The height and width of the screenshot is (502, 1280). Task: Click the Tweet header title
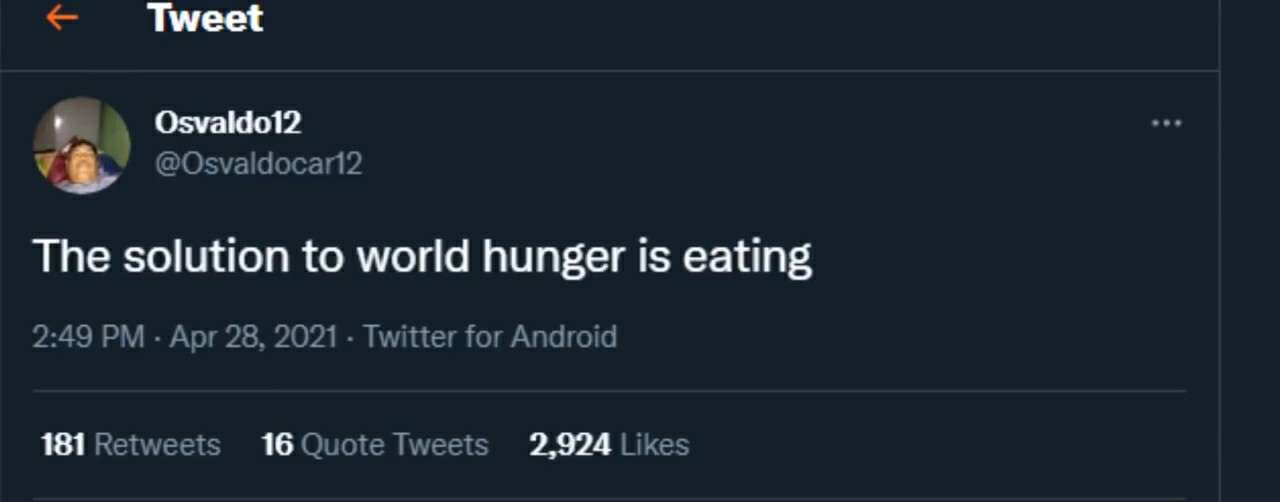pyautogui.click(x=205, y=18)
